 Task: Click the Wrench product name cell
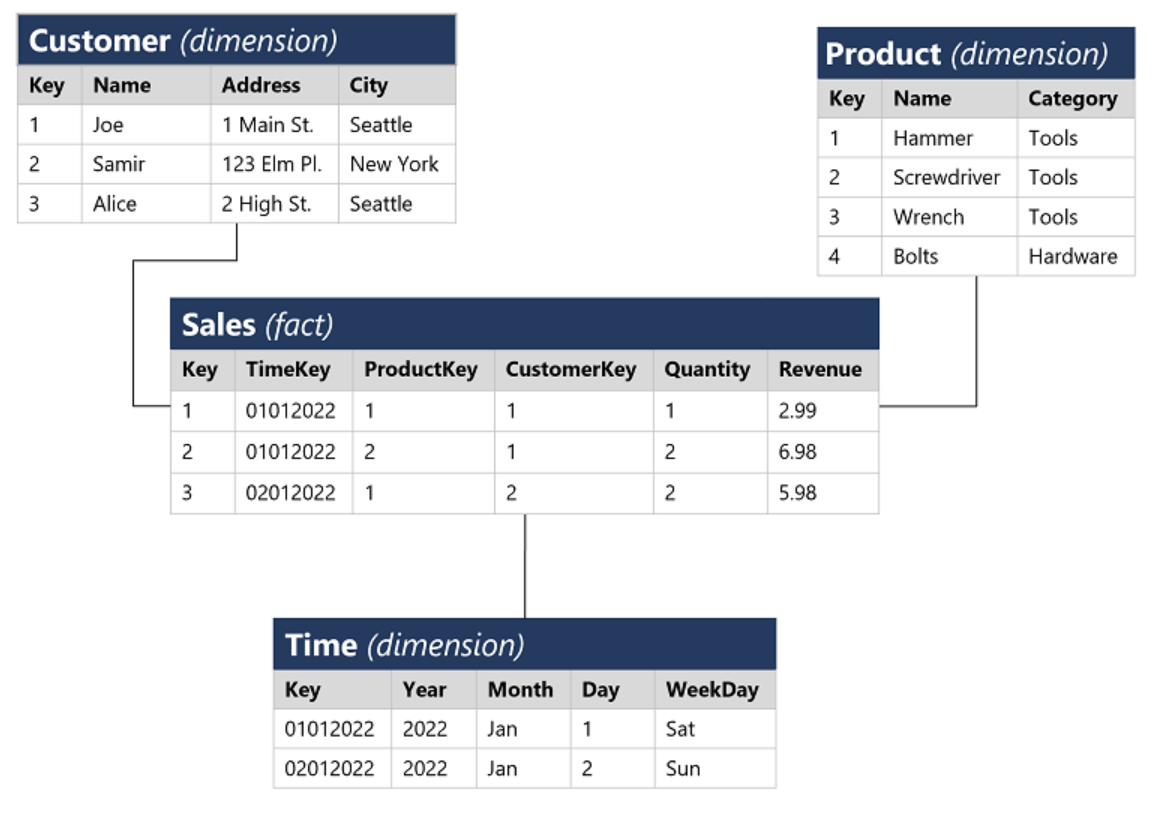click(949, 217)
